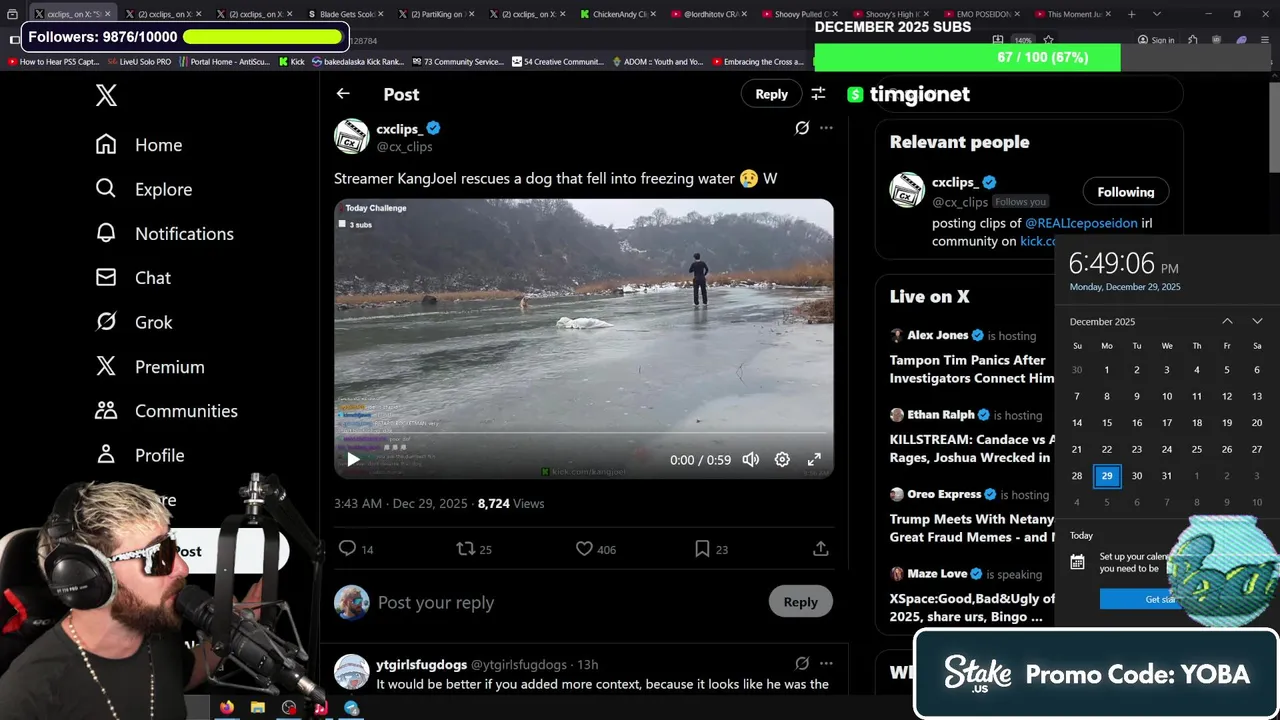1280x720 pixels.
Task: Play the KangJoel video
Action: [x=353, y=460]
